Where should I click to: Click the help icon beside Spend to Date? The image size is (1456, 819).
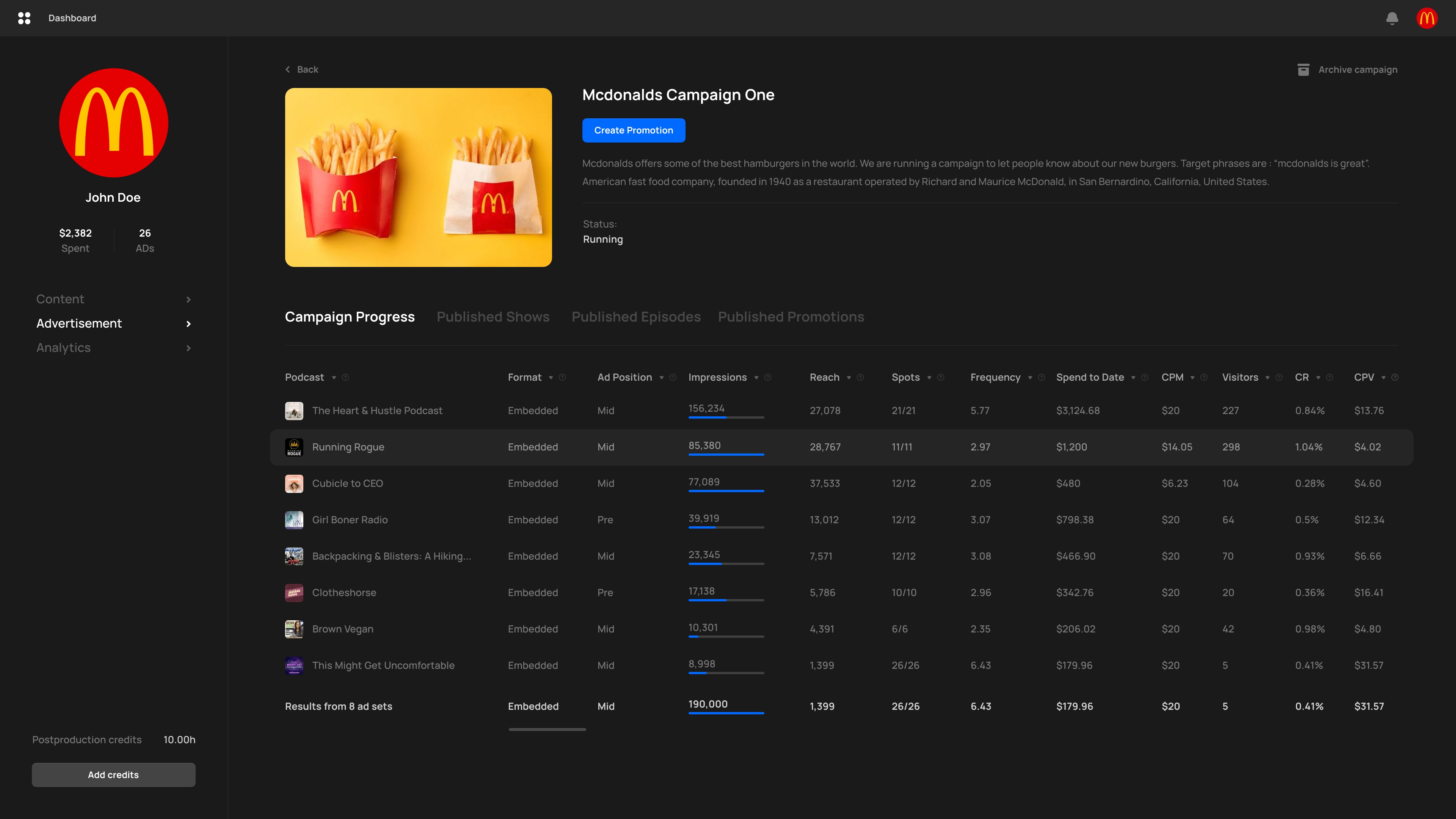[x=1145, y=378]
